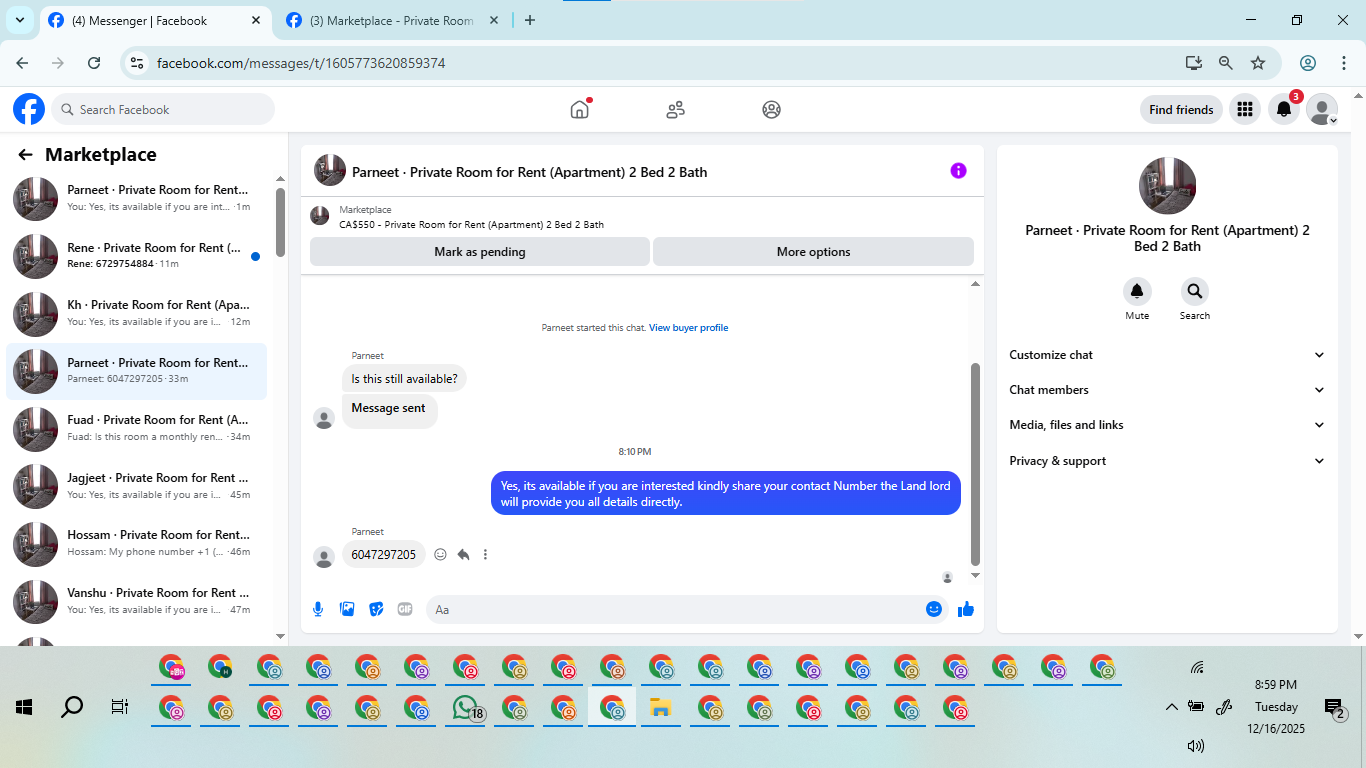Choose a sticker in the composer

click(x=376, y=608)
